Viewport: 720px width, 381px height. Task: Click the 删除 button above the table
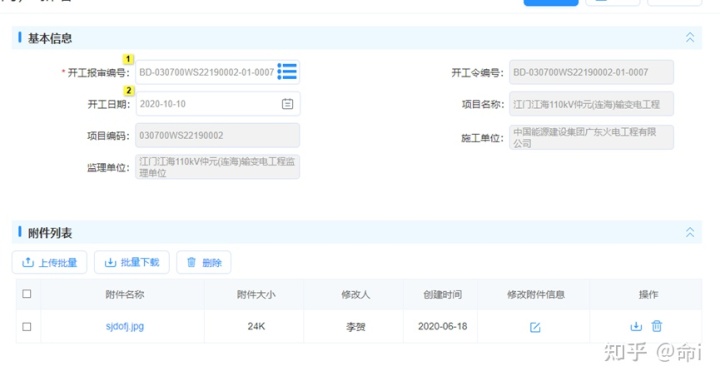pyautogui.click(x=204, y=262)
